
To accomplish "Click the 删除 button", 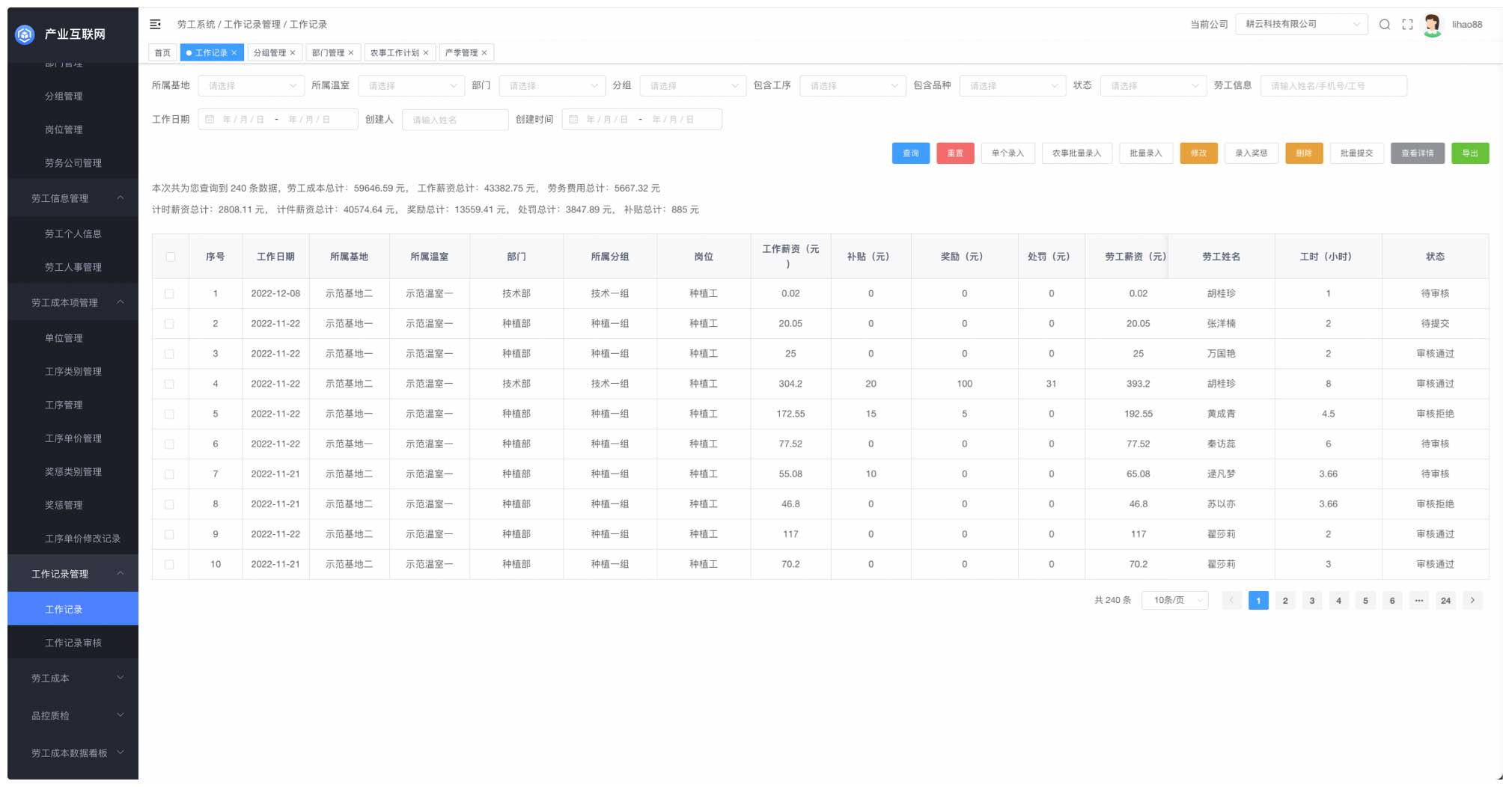I will click(1304, 153).
